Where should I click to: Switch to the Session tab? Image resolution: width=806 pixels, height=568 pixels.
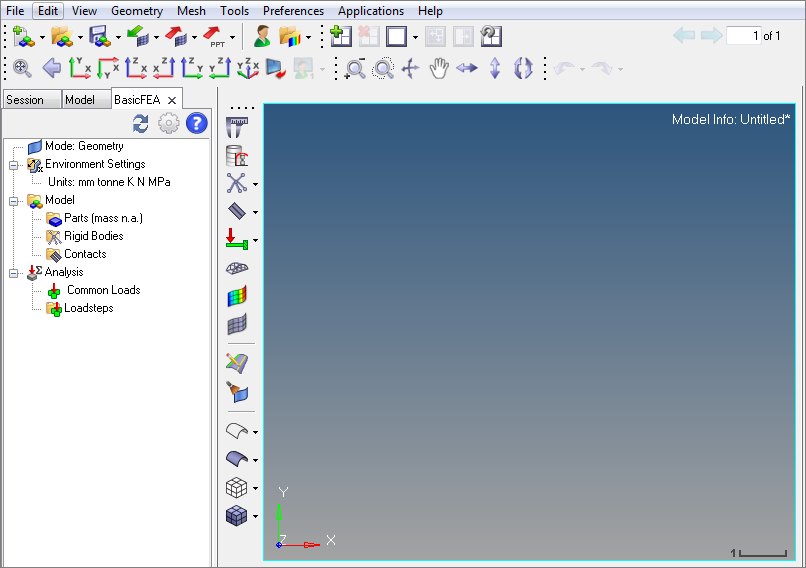click(26, 100)
